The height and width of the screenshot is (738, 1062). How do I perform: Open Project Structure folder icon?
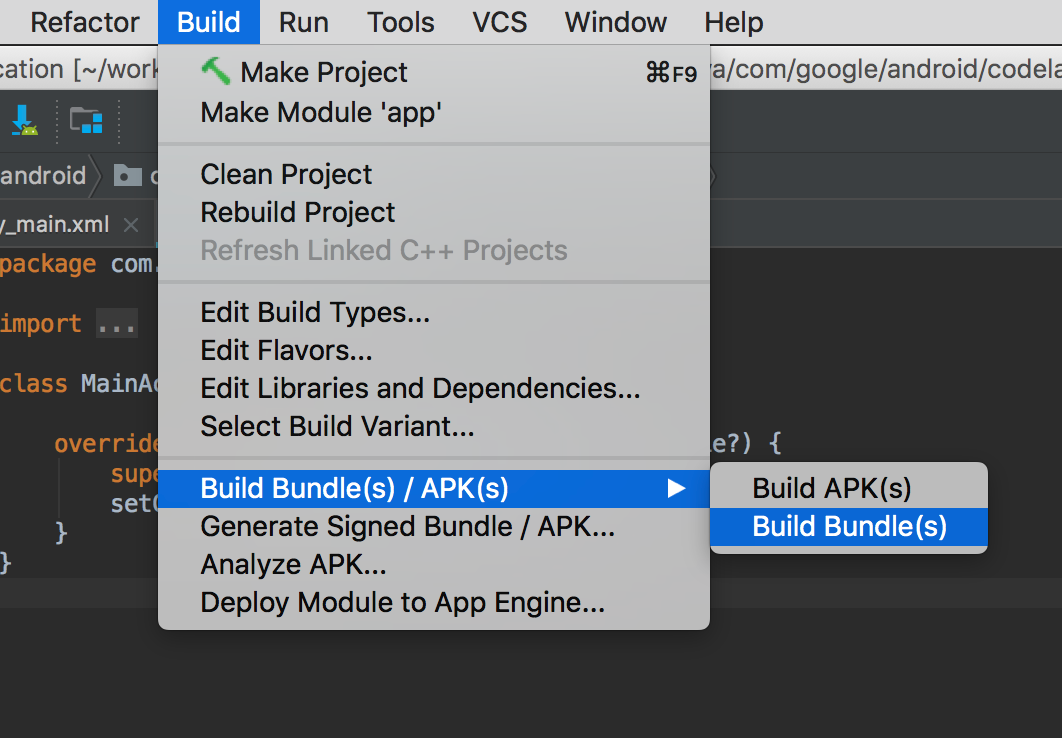coord(86,121)
